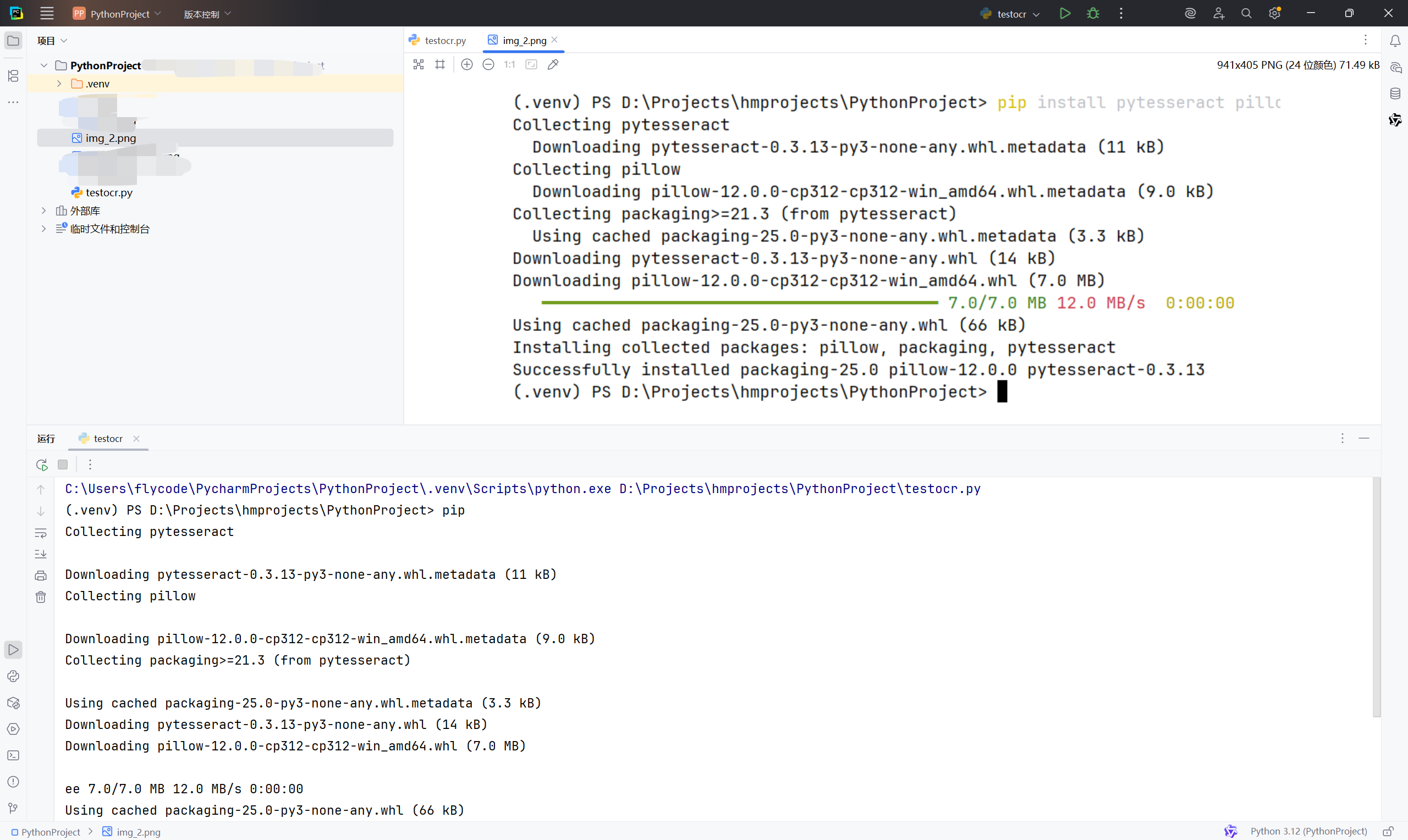This screenshot has width=1408, height=840.
Task: Open Python Packages tool window
Action: tap(14, 703)
